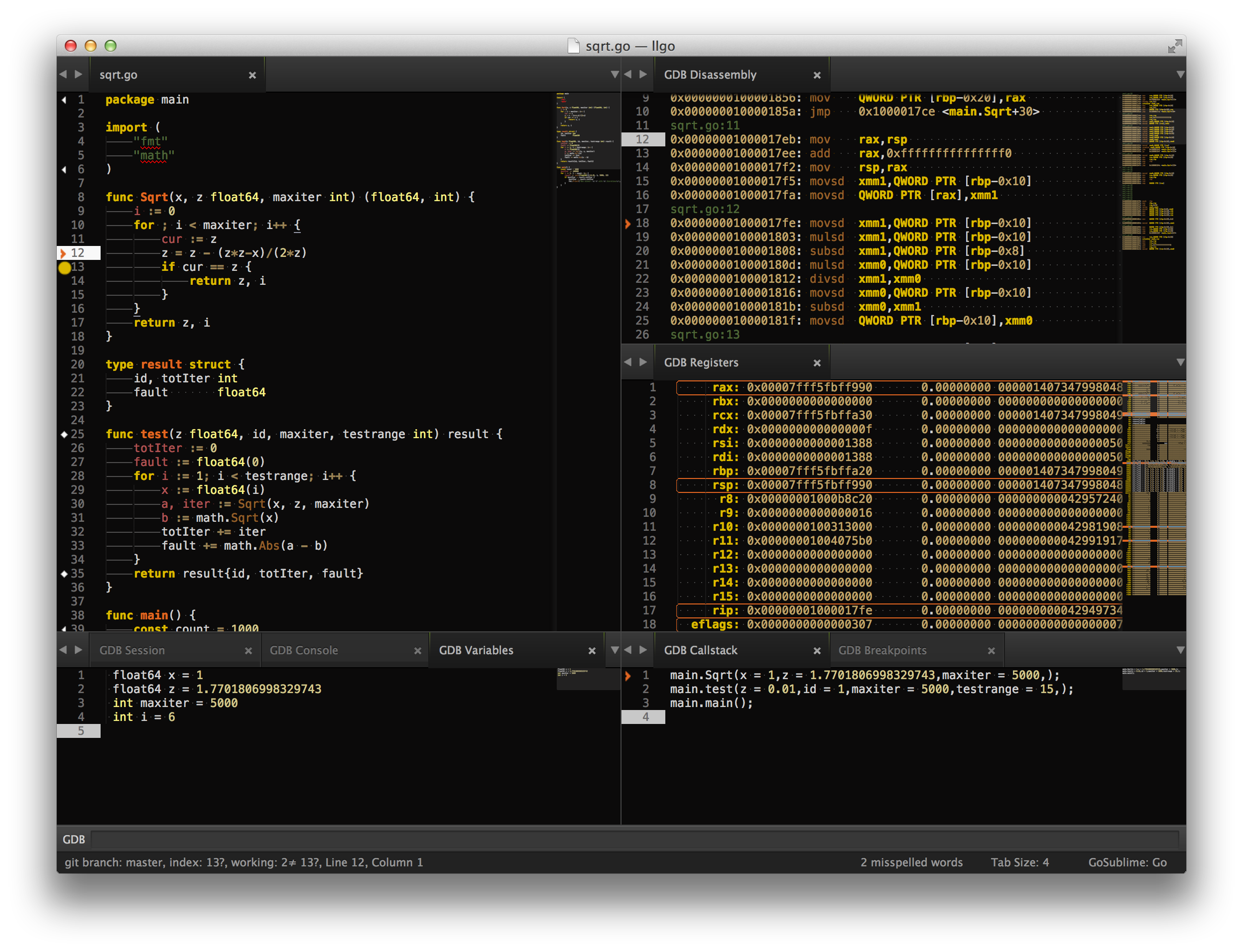Click the rax register row
Screen dimensions: 1243x952
899,387
